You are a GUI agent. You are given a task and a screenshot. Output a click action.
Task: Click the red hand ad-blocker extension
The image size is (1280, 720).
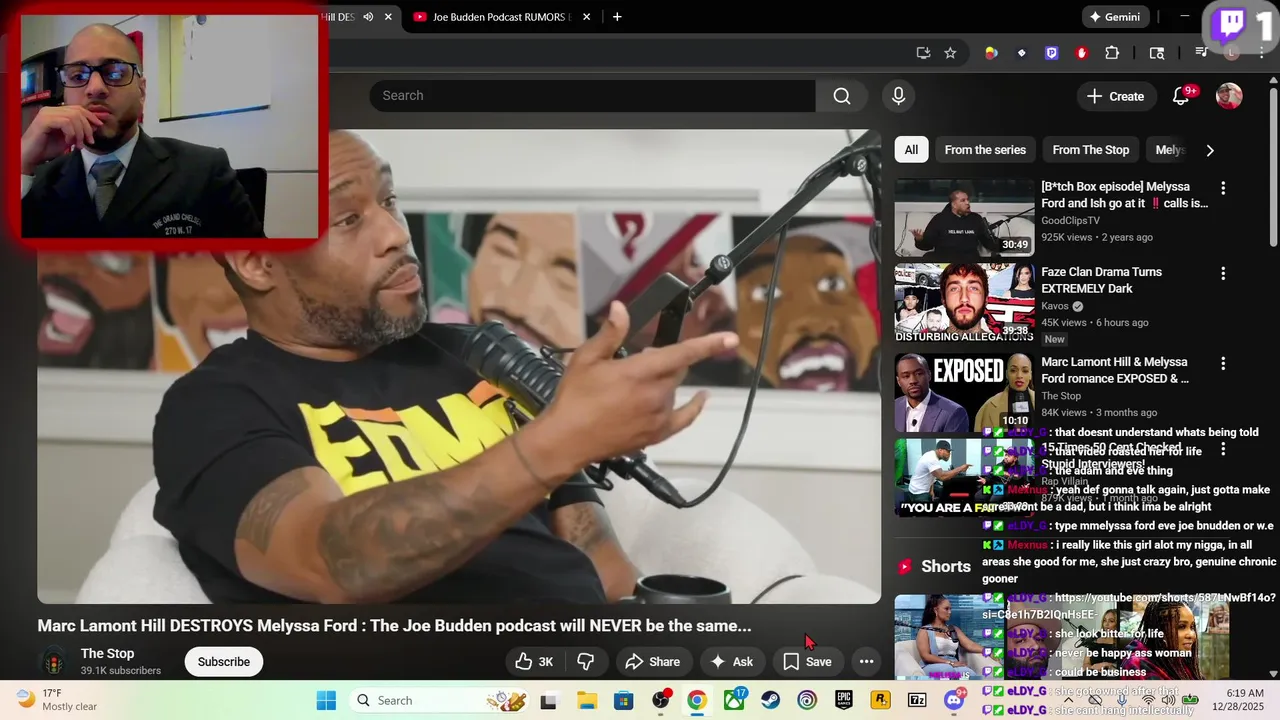click(1082, 53)
